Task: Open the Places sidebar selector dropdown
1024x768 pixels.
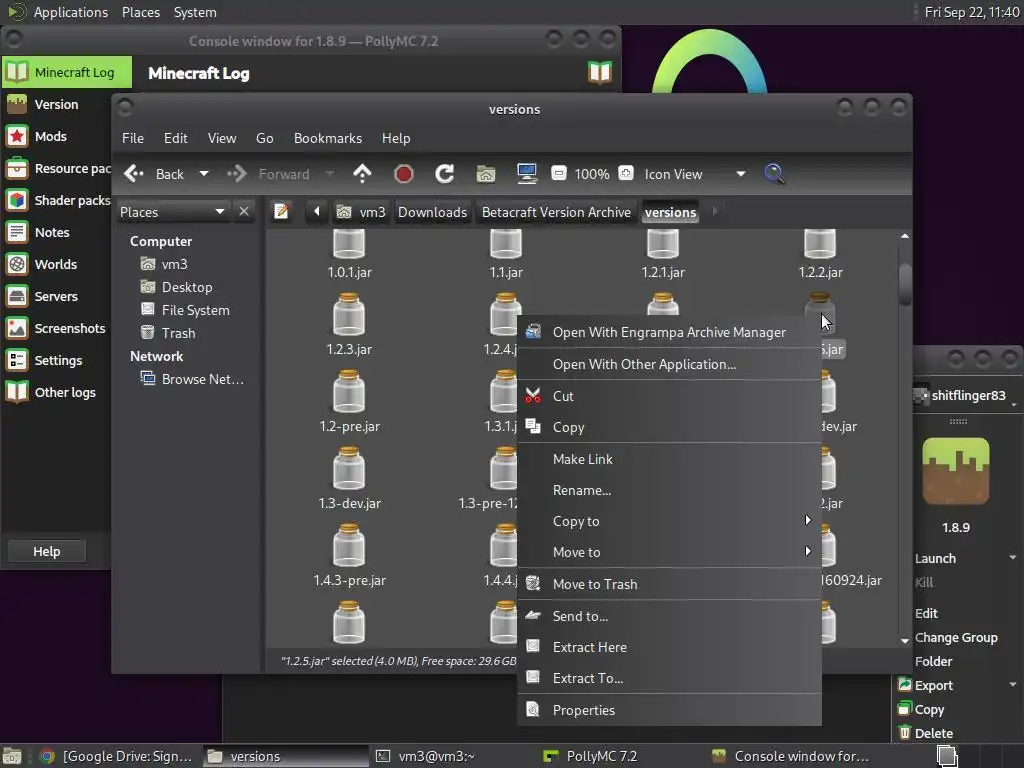Action: (172, 212)
